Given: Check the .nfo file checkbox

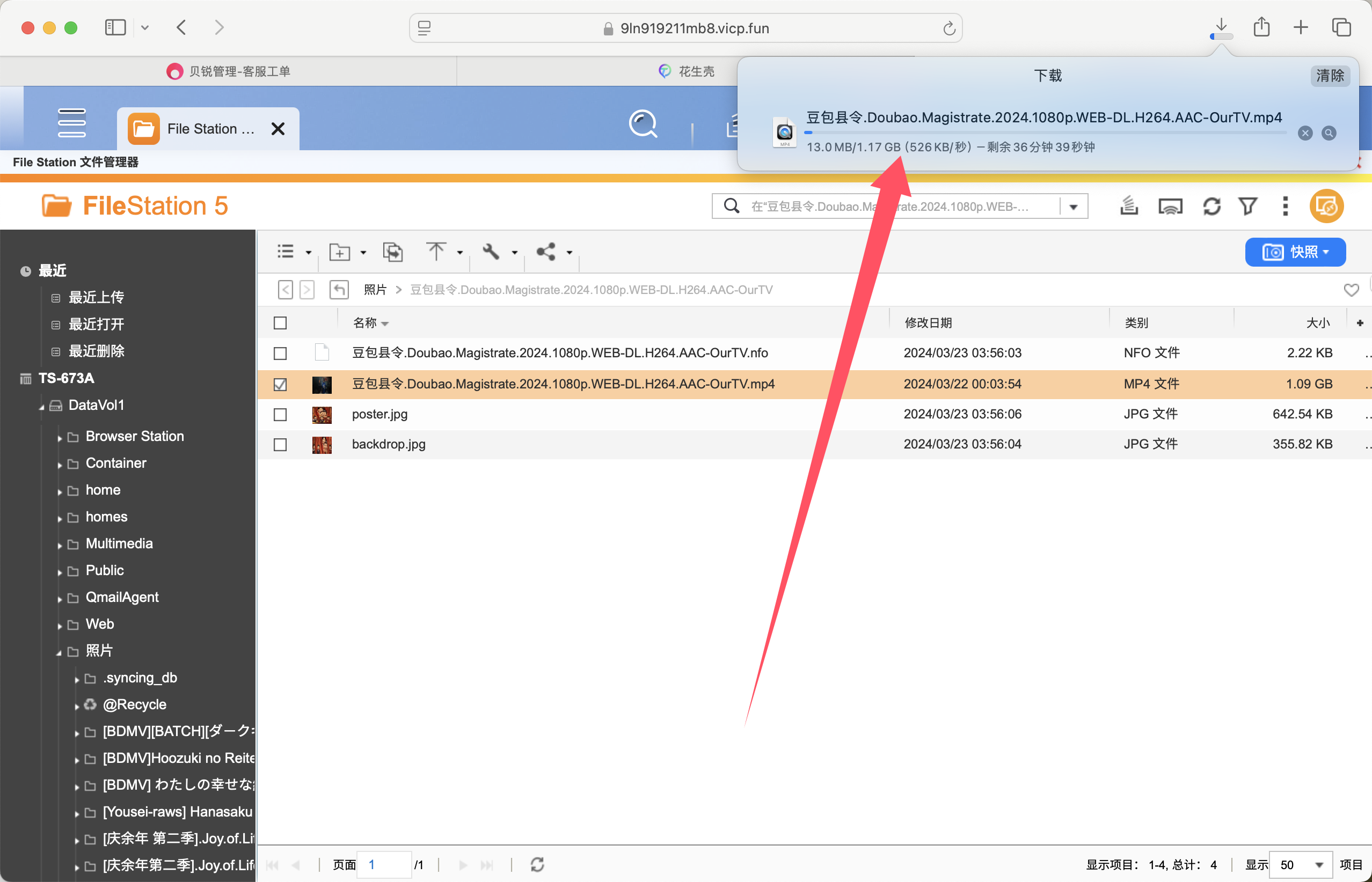Looking at the screenshot, I should (x=280, y=354).
